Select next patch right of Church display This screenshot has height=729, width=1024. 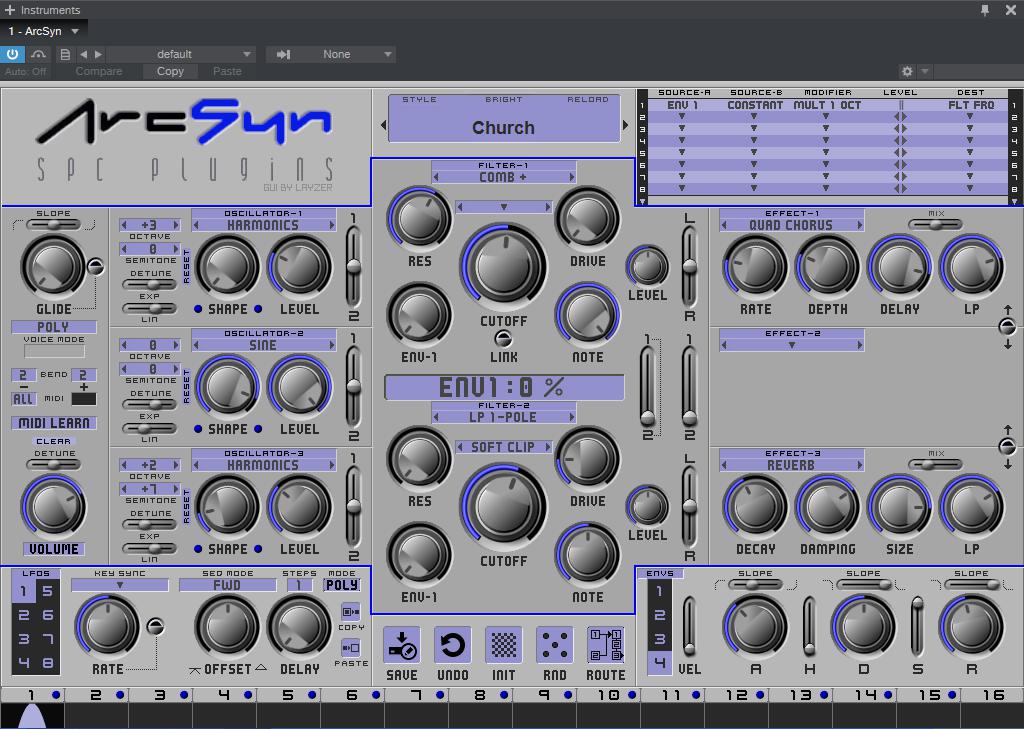[x=625, y=125]
